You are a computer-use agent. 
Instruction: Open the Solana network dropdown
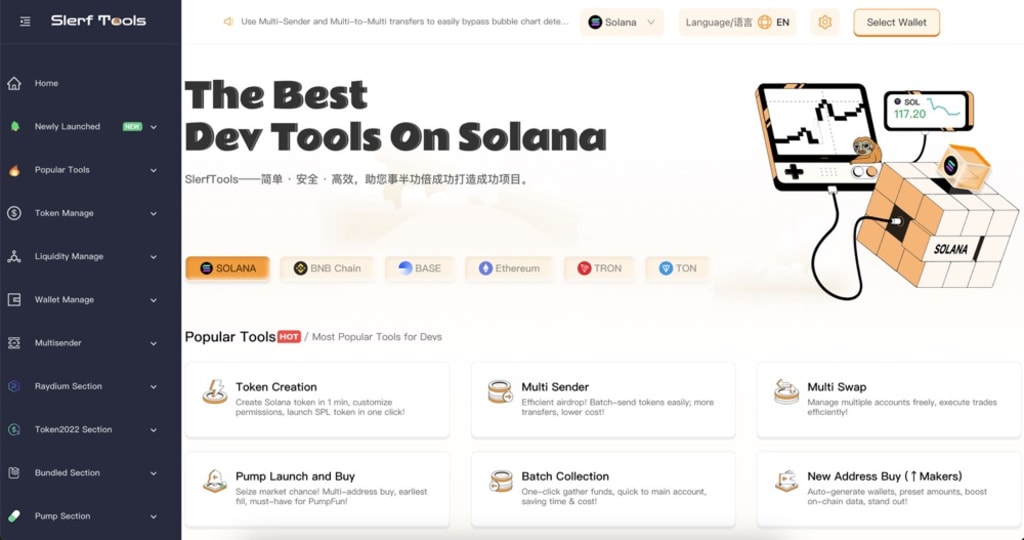[x=622, y=22]
